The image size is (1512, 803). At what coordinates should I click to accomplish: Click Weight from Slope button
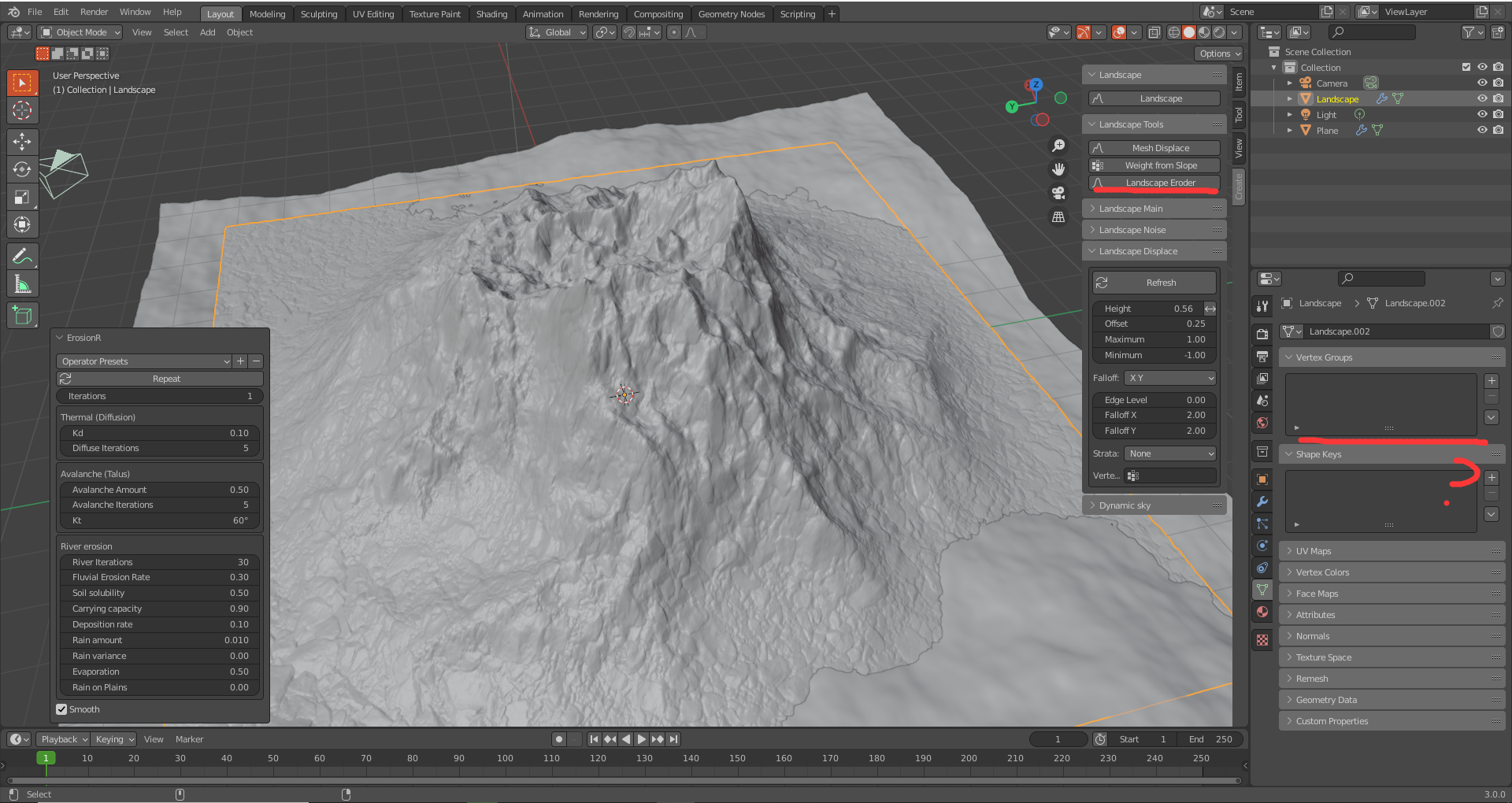tap(1154, 165)
